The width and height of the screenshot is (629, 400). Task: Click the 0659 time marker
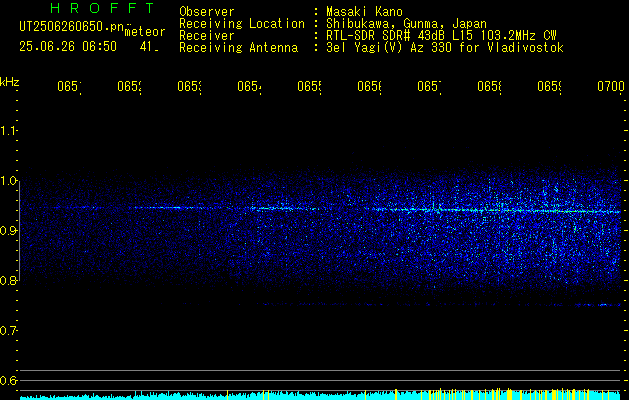(x=550, y=86)
